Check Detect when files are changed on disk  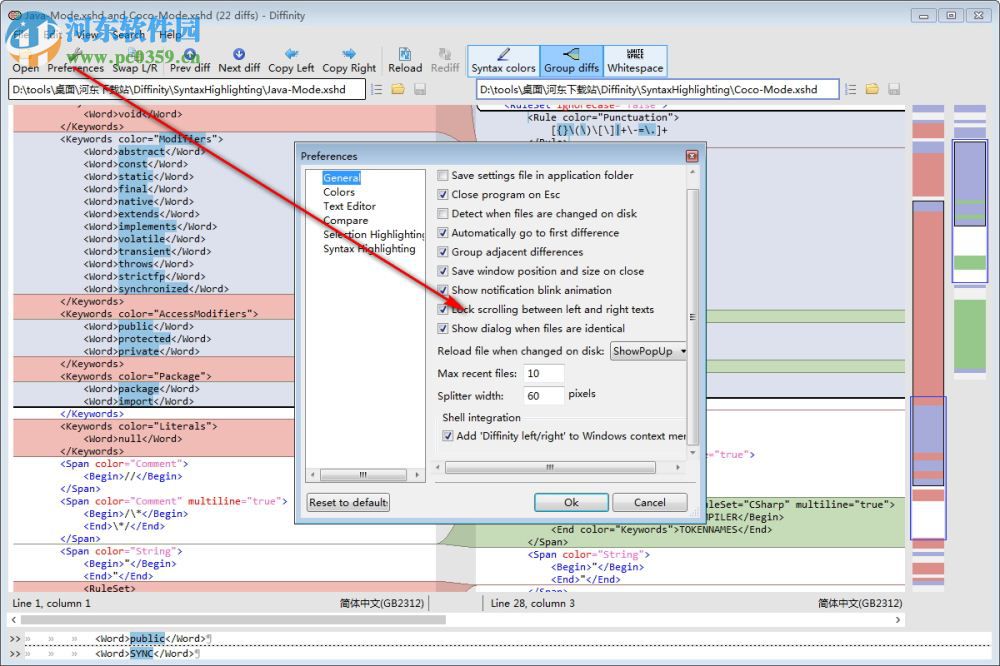click(x=443, y=213)
